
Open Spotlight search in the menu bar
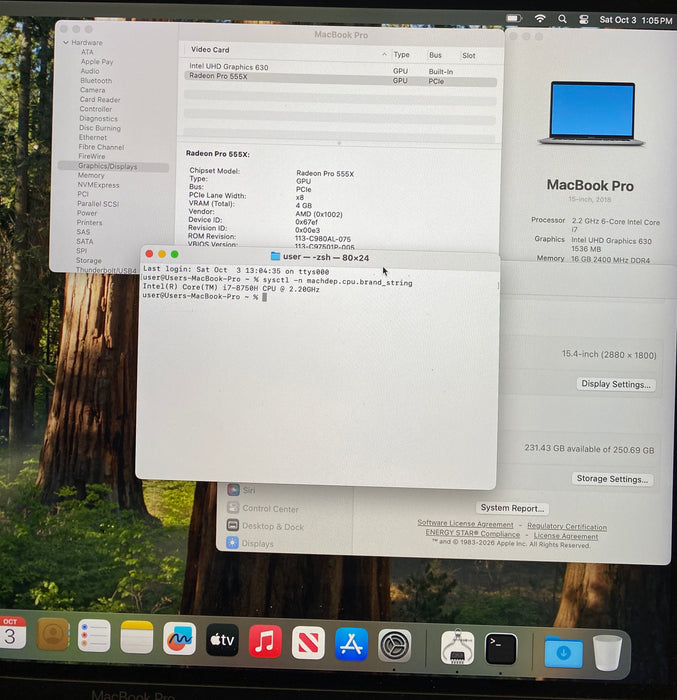tap(562, 19)
